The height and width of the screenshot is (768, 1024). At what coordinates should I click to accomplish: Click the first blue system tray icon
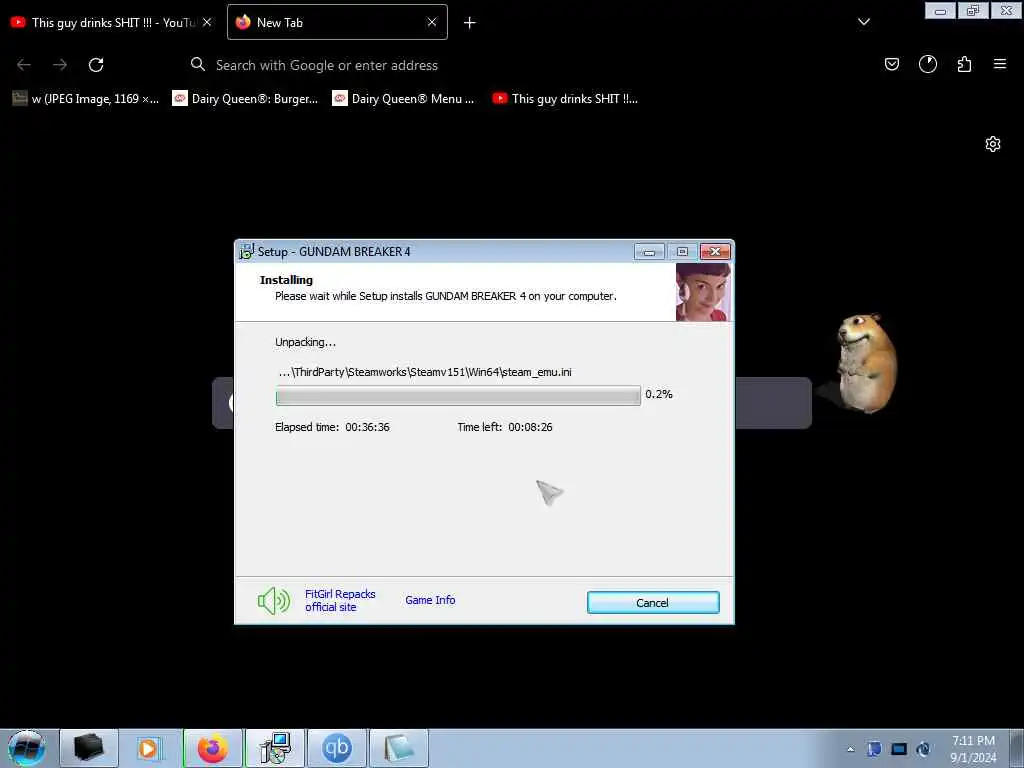click(x=874, y=749)
